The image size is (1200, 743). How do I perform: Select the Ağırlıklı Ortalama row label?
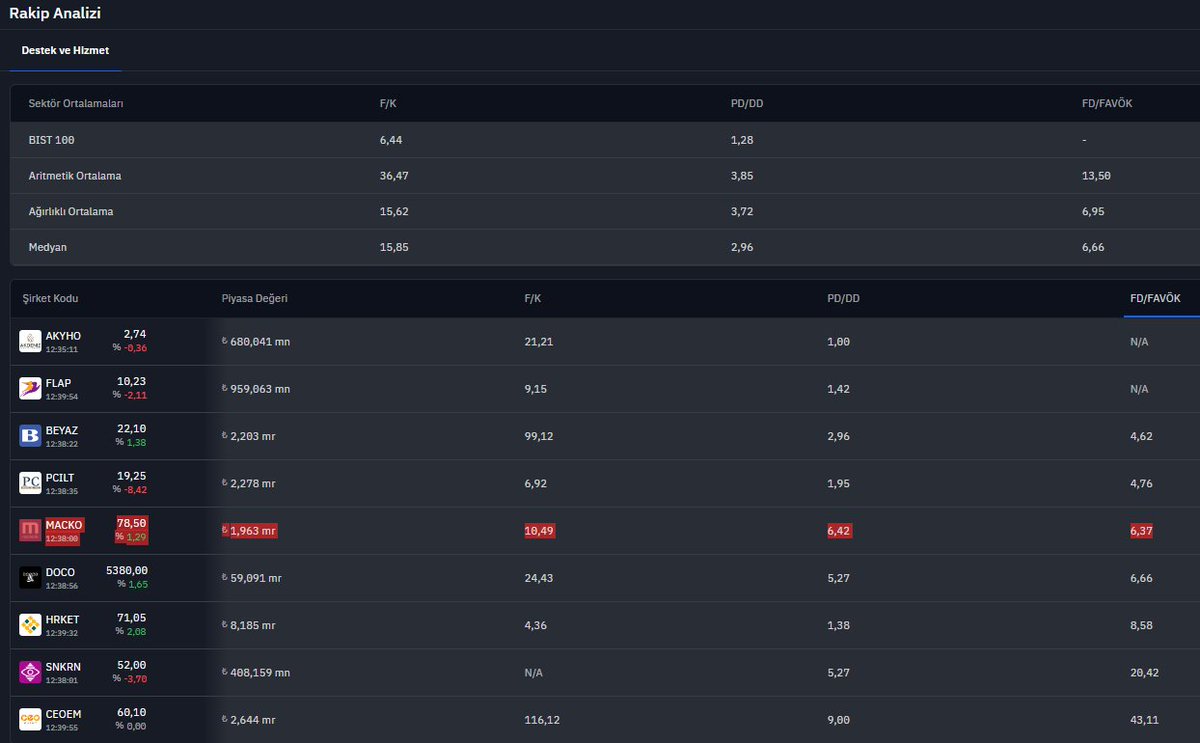coord(71,212)
